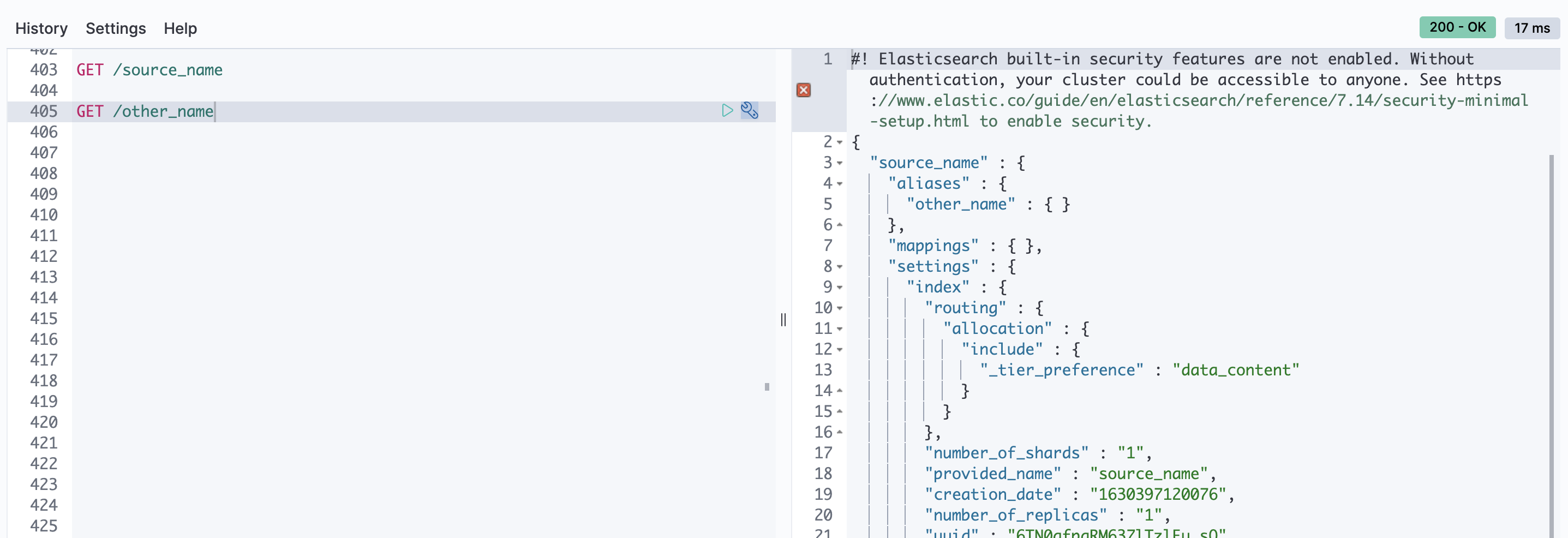The height and width of the screenshot is (538, 1568).
Task: Run the GET /other_name request
Action: pyautogui.click(x=727, y=110)
